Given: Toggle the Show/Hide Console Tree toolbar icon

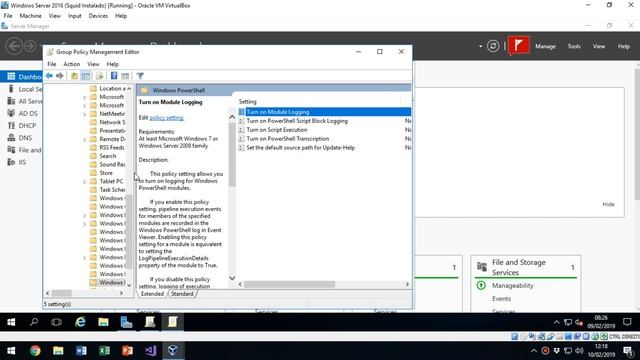Looking at the screenshot, I should pyautogui.click(x=86, y=76).
